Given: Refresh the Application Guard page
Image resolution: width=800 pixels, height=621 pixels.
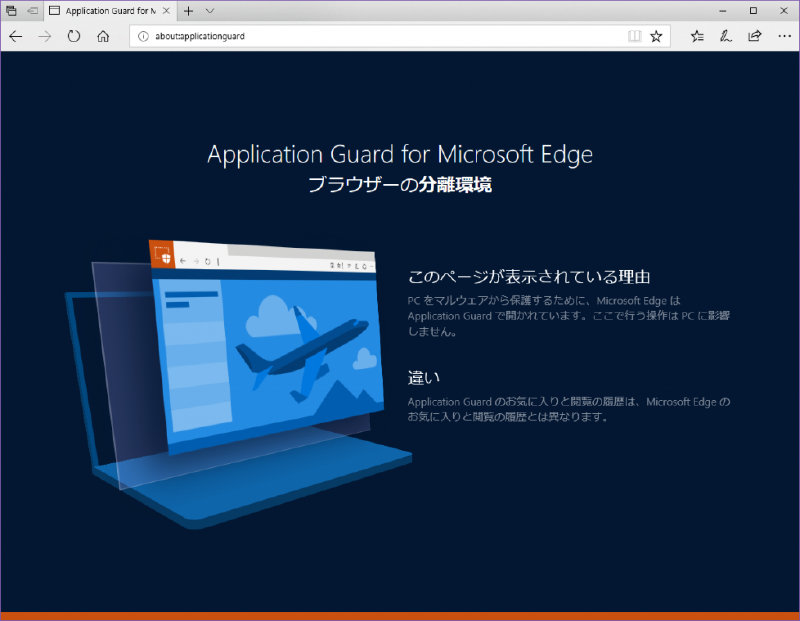Looking at the screenshot, I should (x=74, y=36).
